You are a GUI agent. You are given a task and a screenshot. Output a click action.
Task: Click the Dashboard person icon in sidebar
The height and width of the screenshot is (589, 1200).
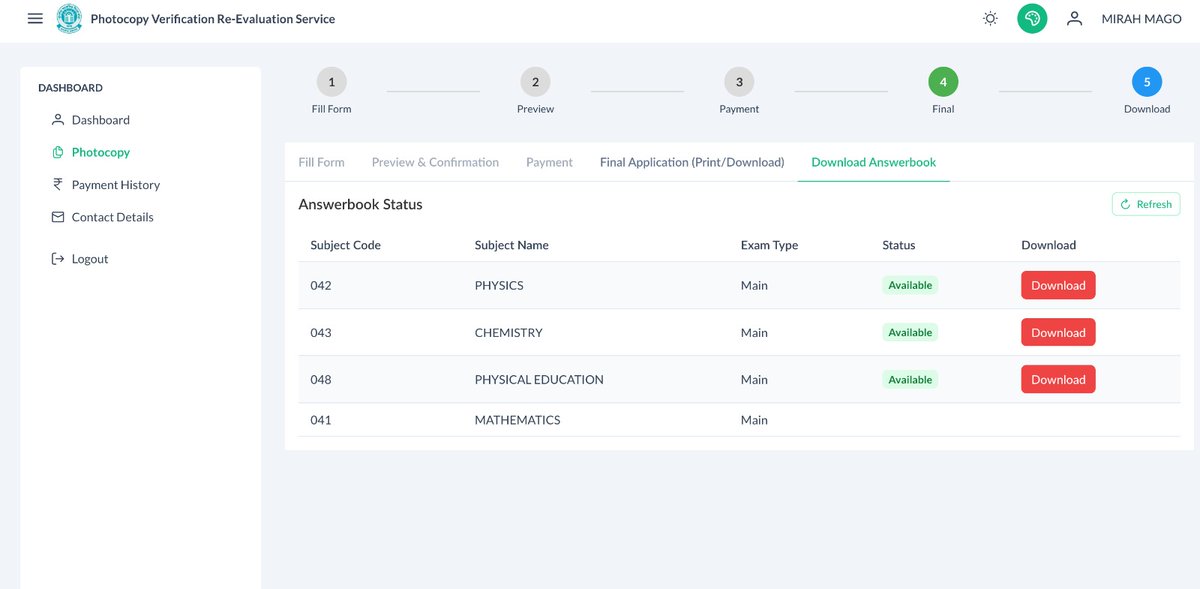[x=57, y=120]
